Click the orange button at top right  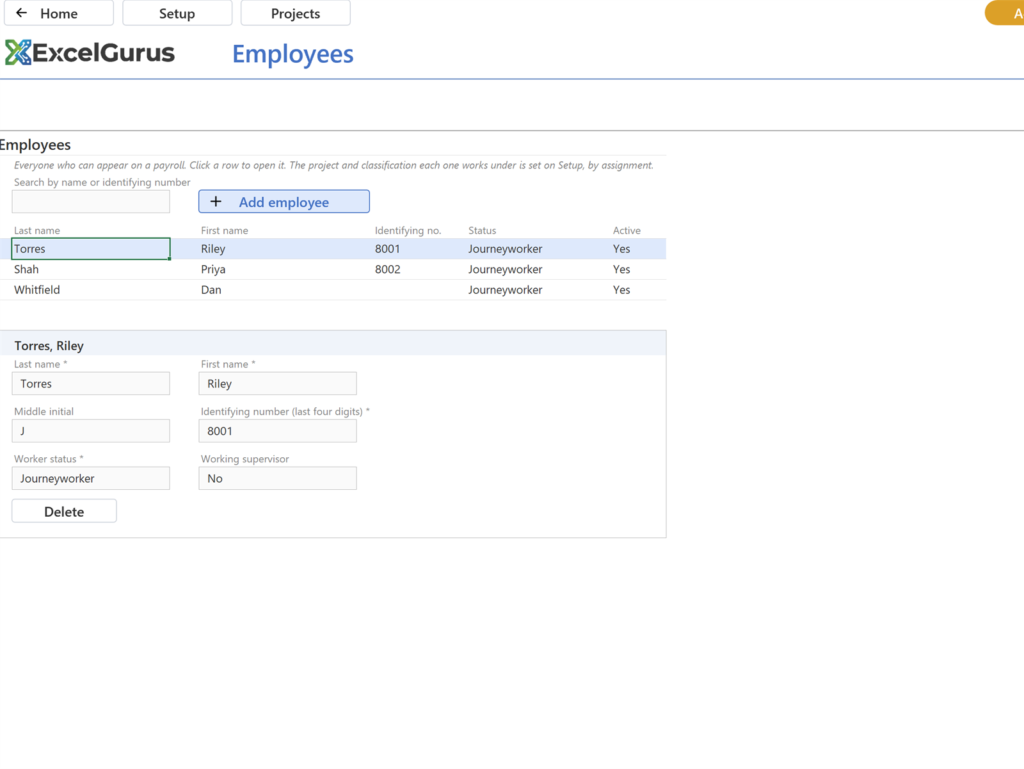click(1005, 13)
